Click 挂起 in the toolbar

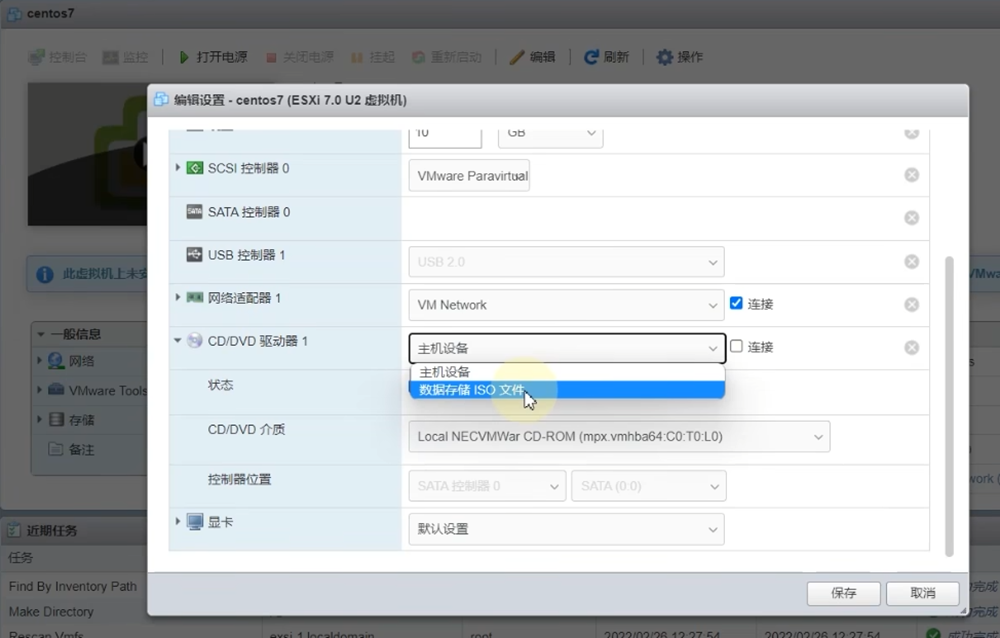(x=373, y=57)
